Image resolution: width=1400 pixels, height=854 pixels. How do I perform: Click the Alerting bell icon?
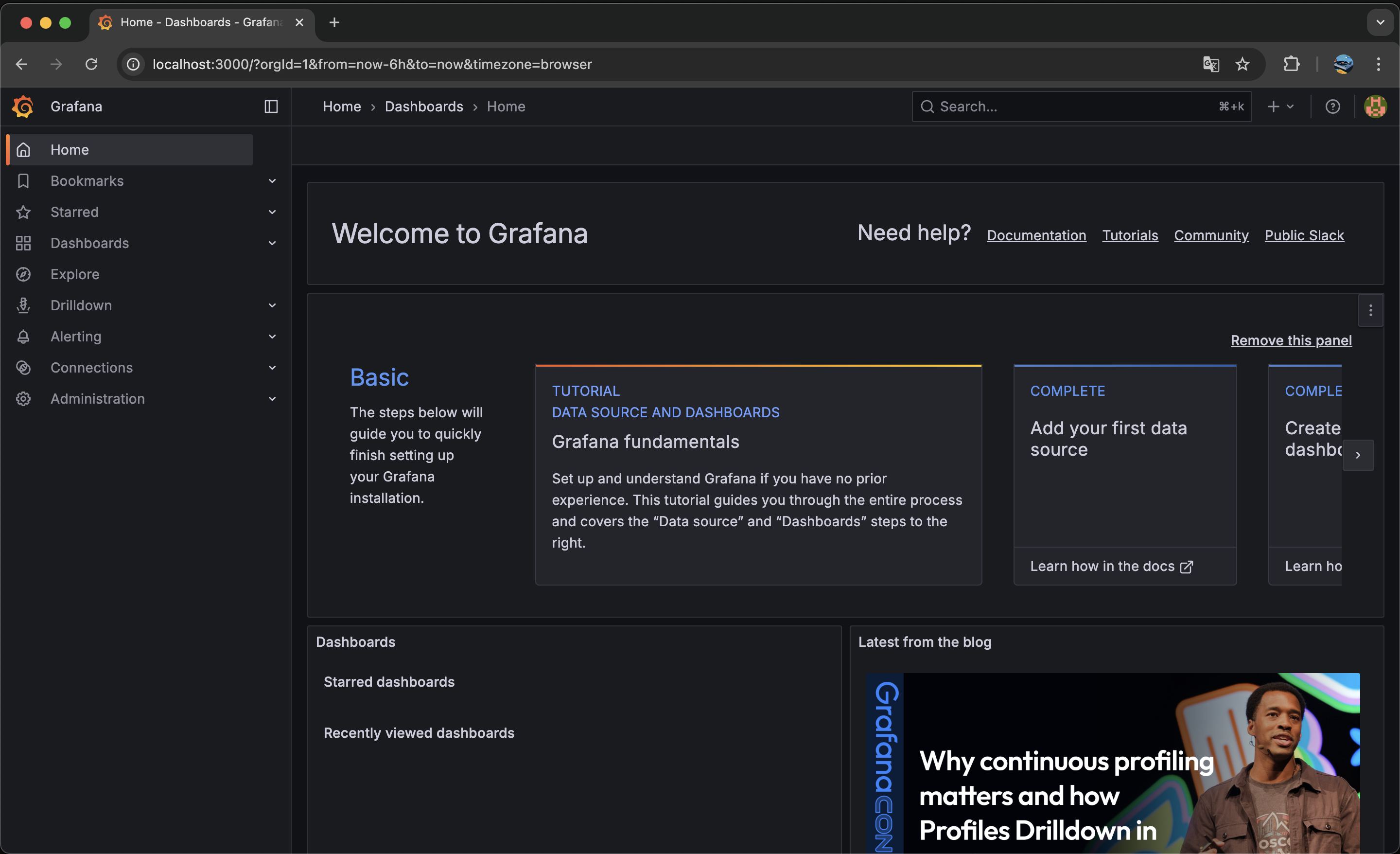coord(23,337)
